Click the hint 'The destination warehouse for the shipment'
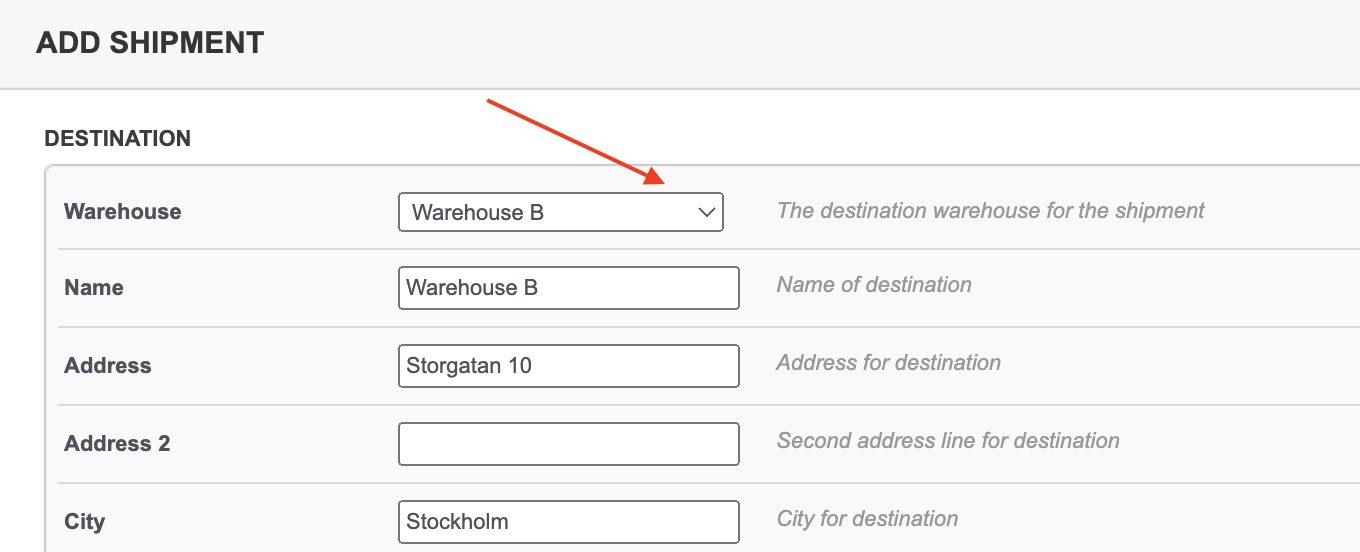This screenshot has width=1360, height=552. 991,211
